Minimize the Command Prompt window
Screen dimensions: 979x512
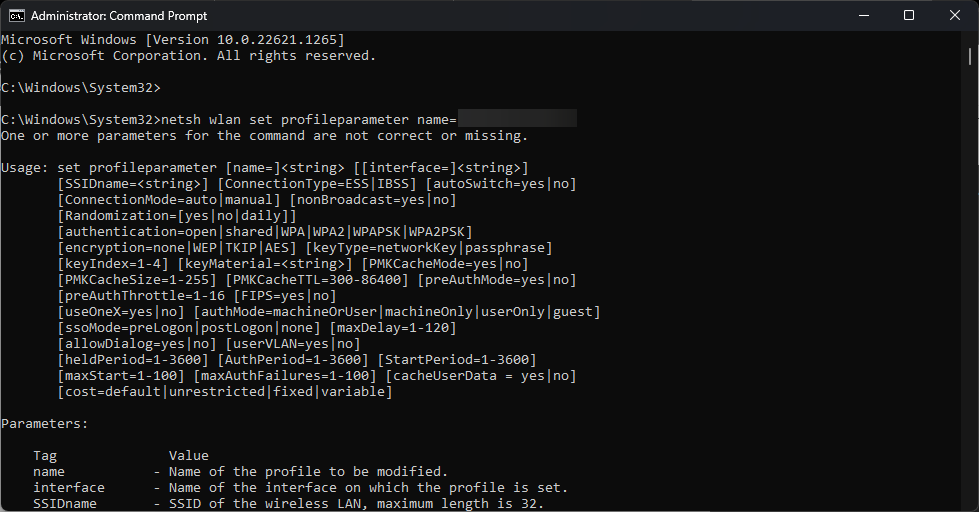coord(863,16)
